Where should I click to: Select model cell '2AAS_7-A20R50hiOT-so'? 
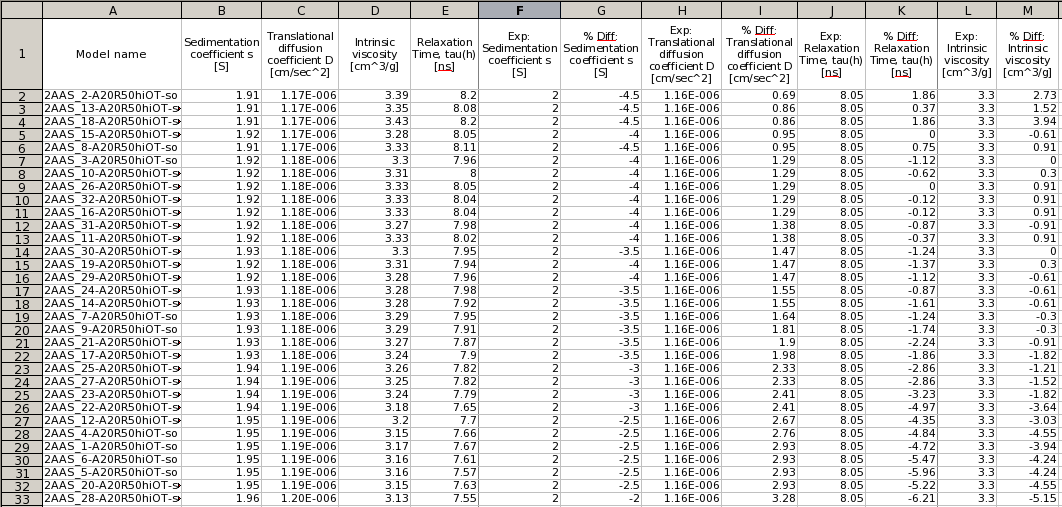coord(112,317)
